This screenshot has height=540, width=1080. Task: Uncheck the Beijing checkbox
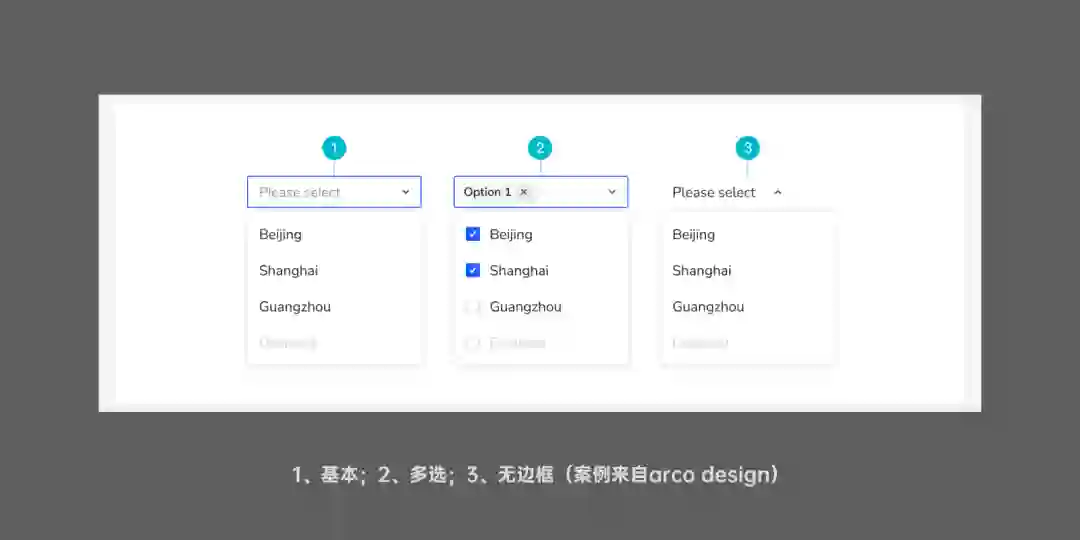pyautogui.click(x=473, y=234)
